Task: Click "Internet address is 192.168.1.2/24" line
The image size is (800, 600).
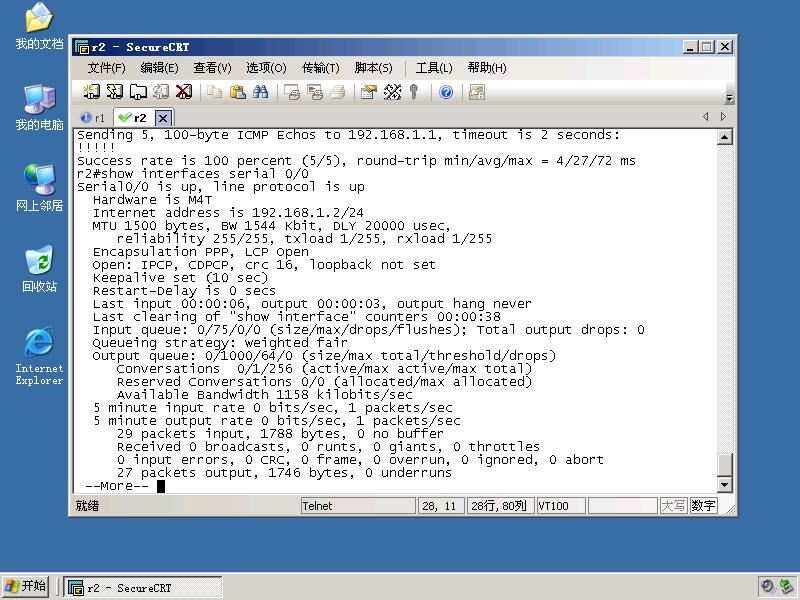Action: point(228,213)
